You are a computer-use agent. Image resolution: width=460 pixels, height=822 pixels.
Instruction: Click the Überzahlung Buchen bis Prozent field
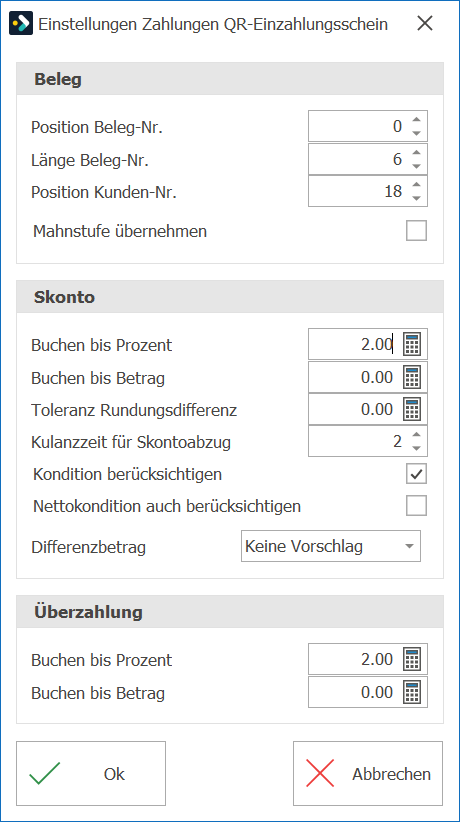368,659
